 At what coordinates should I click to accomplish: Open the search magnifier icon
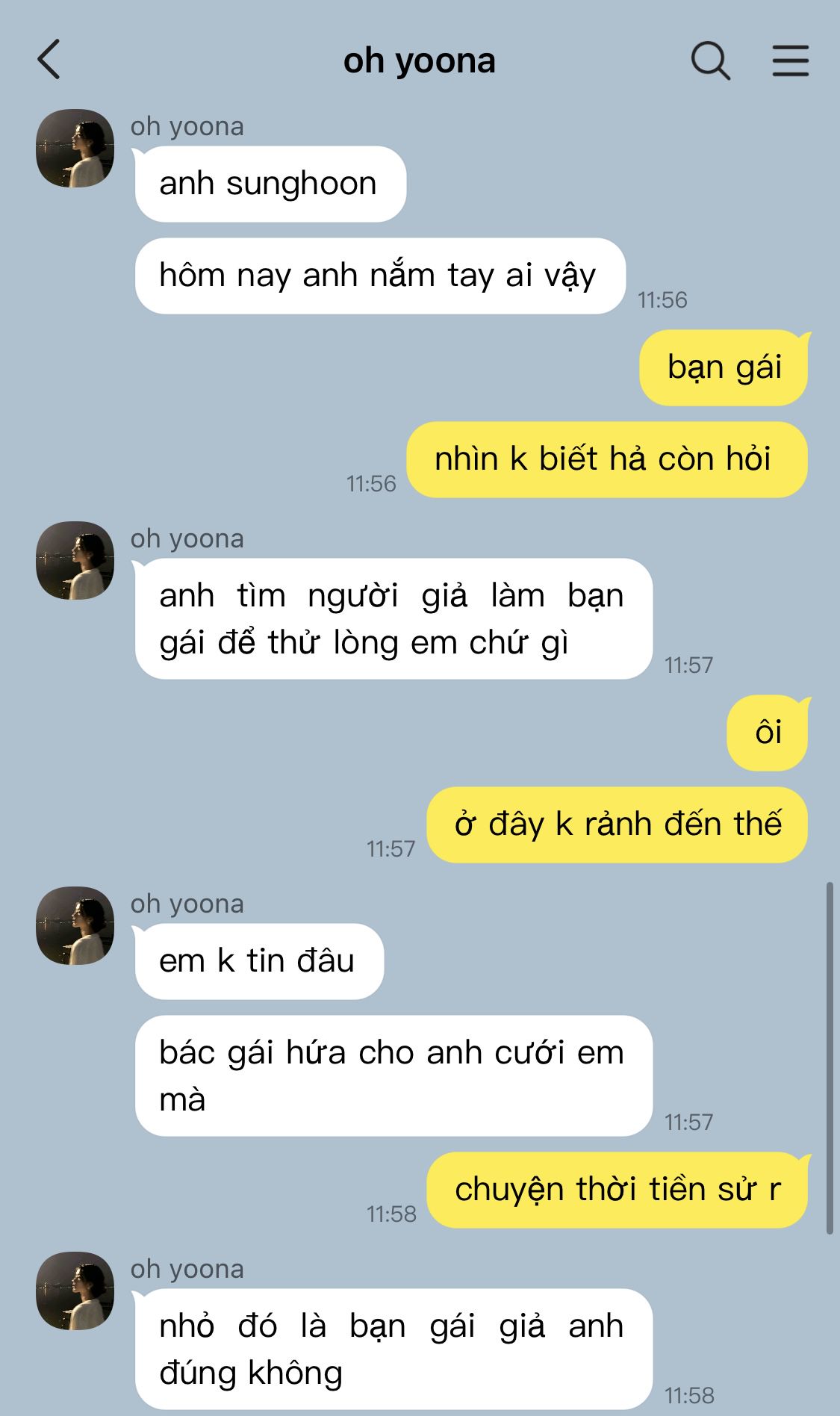tap(710, 60)
